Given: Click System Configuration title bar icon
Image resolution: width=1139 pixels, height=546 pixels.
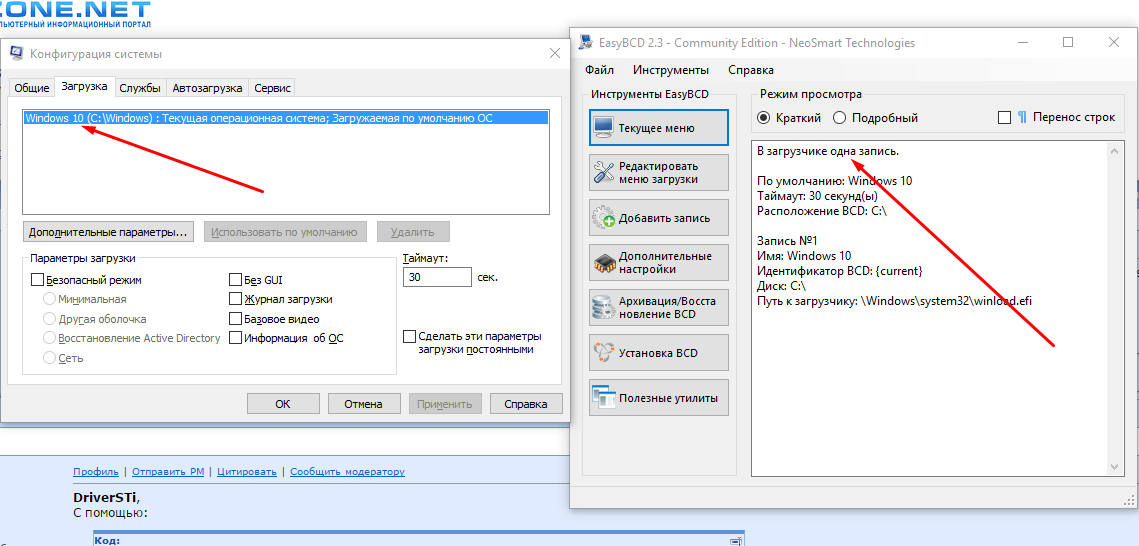Looking at the screenshot, I should [17, 54].
